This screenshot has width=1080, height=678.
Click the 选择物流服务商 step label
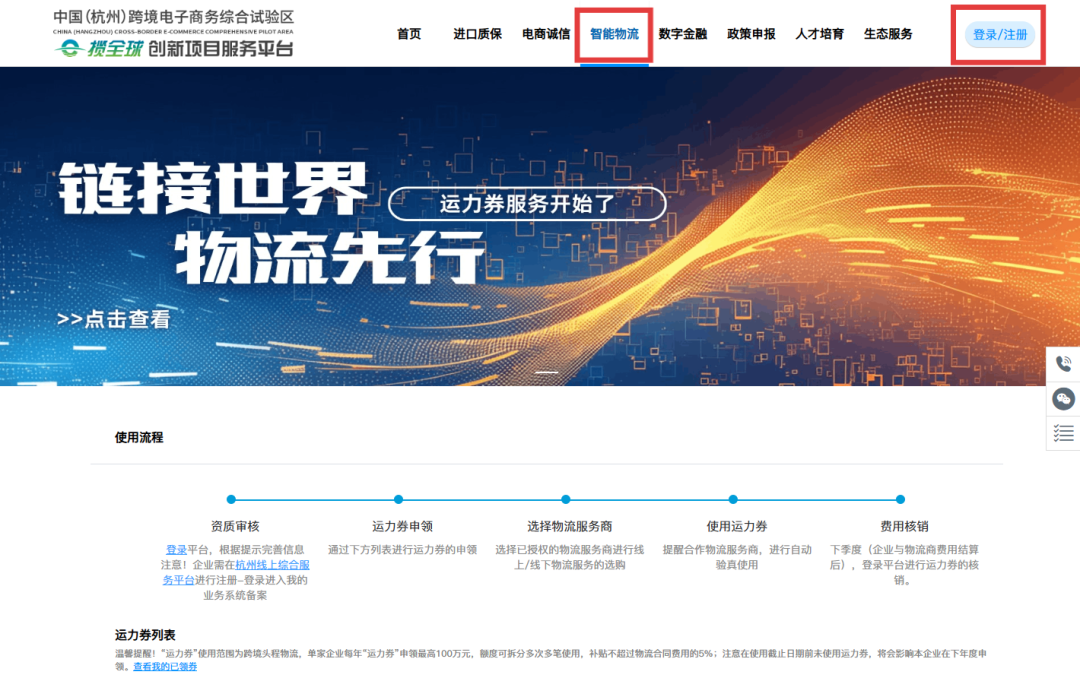point(570,526)
